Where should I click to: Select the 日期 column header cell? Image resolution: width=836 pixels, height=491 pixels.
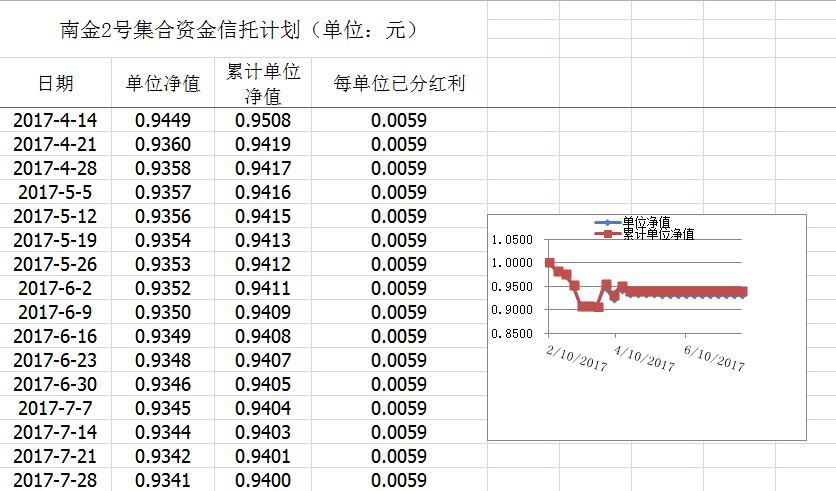[x=56, y=84]
